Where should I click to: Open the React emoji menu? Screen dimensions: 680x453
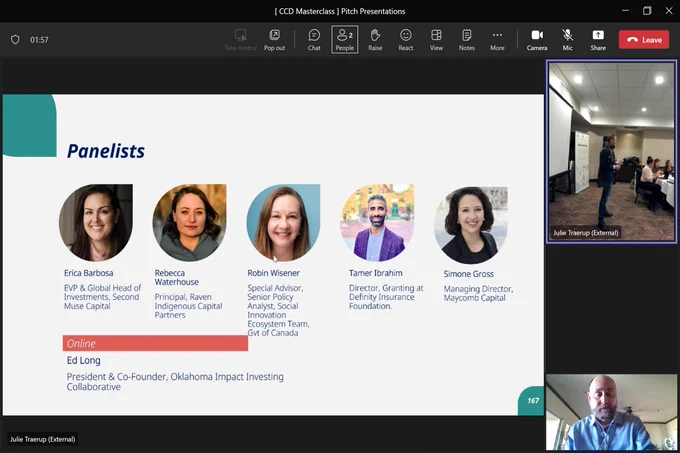(405, 39)
